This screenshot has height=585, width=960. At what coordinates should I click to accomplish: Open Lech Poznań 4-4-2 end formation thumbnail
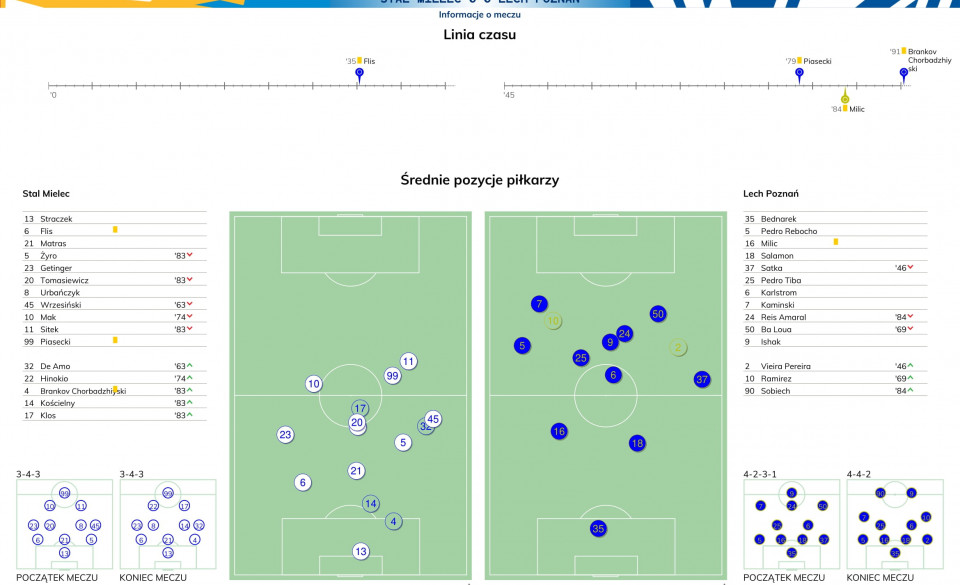click(894, 524)
